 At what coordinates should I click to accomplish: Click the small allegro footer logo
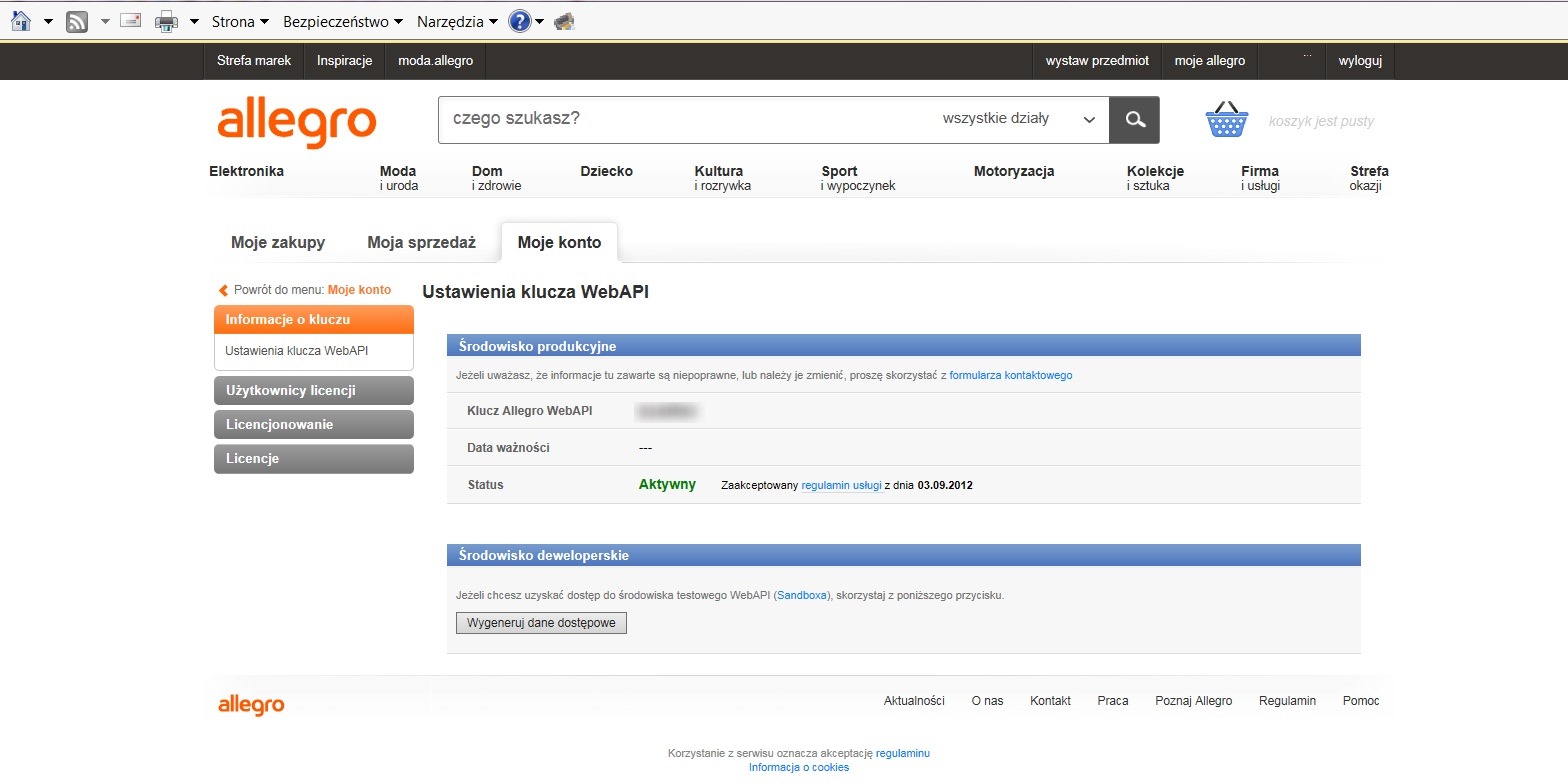click(x=251, y=705)
